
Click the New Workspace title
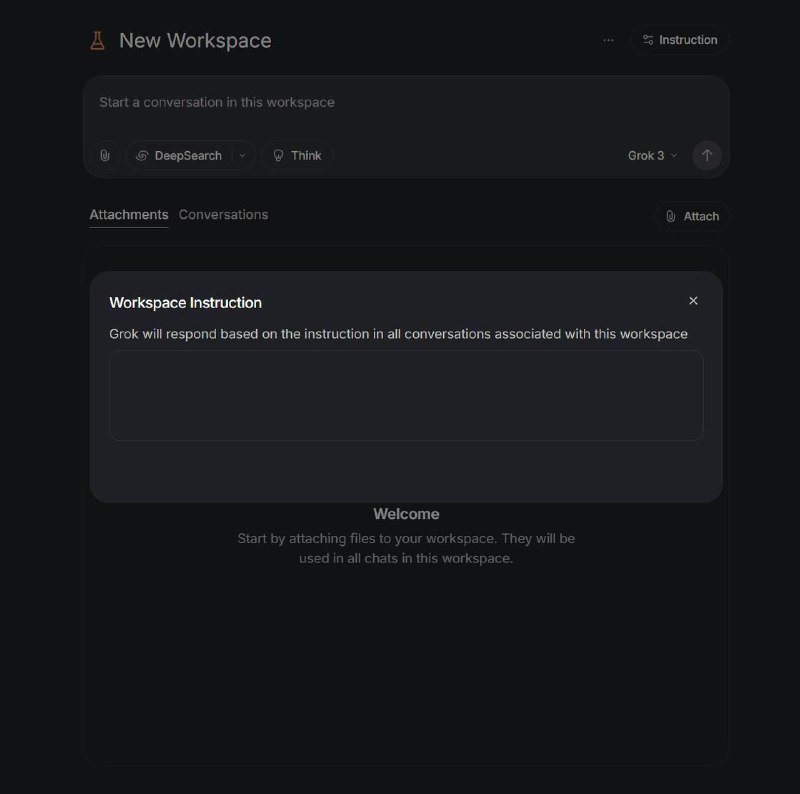pos(195,41)
